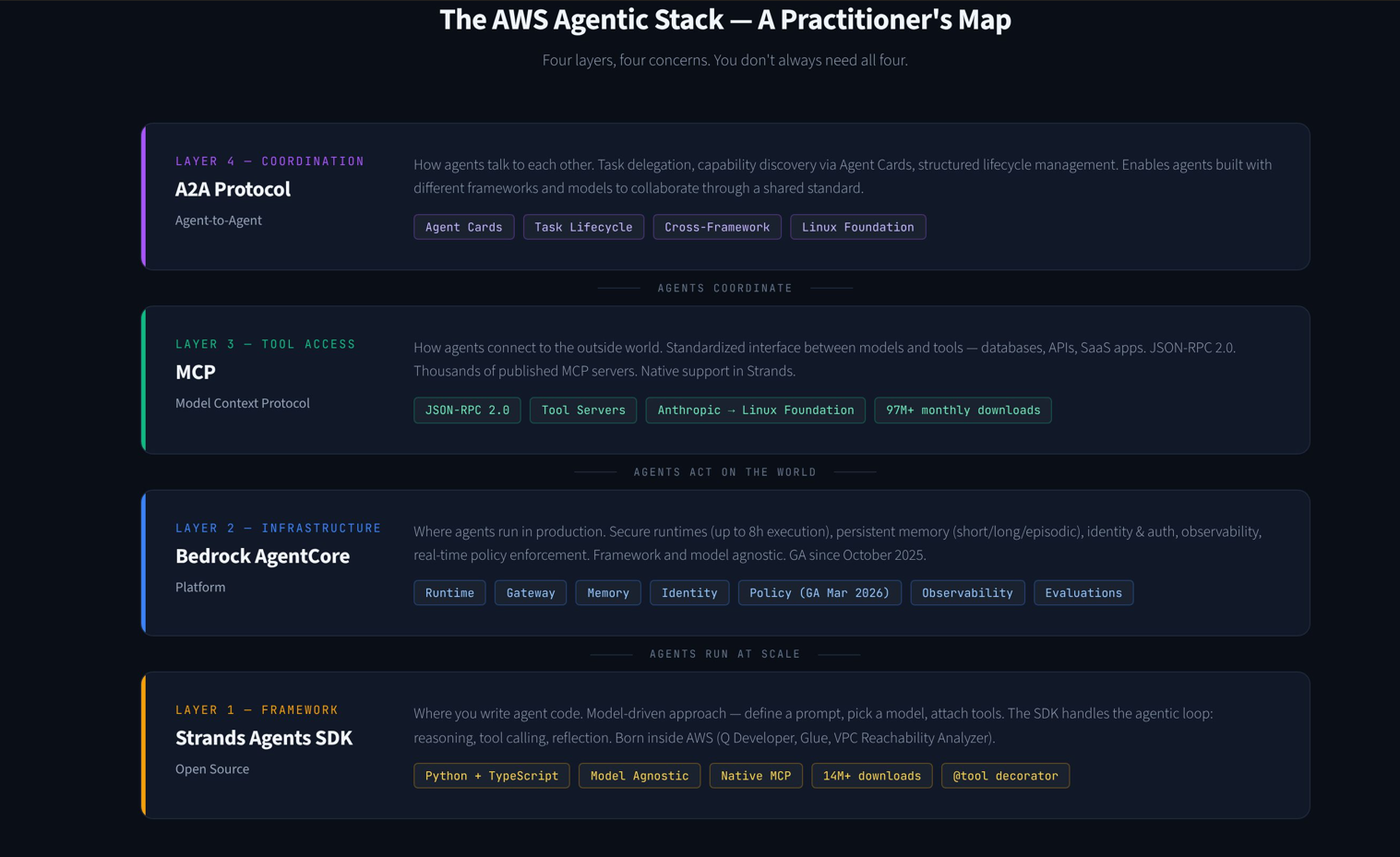Click the 'Model Context Protocol' subtitle
The width and height of the screenshot is (1400, 857).
pyautogui.click(x=243, y=403)
